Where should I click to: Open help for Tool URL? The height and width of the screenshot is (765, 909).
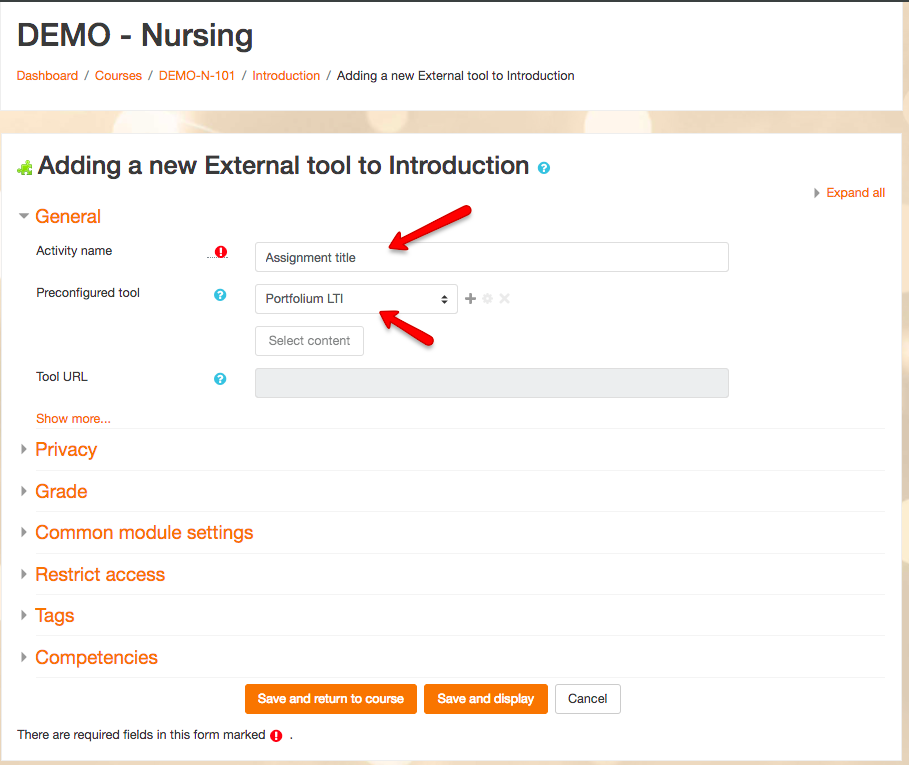coord(220,379)
